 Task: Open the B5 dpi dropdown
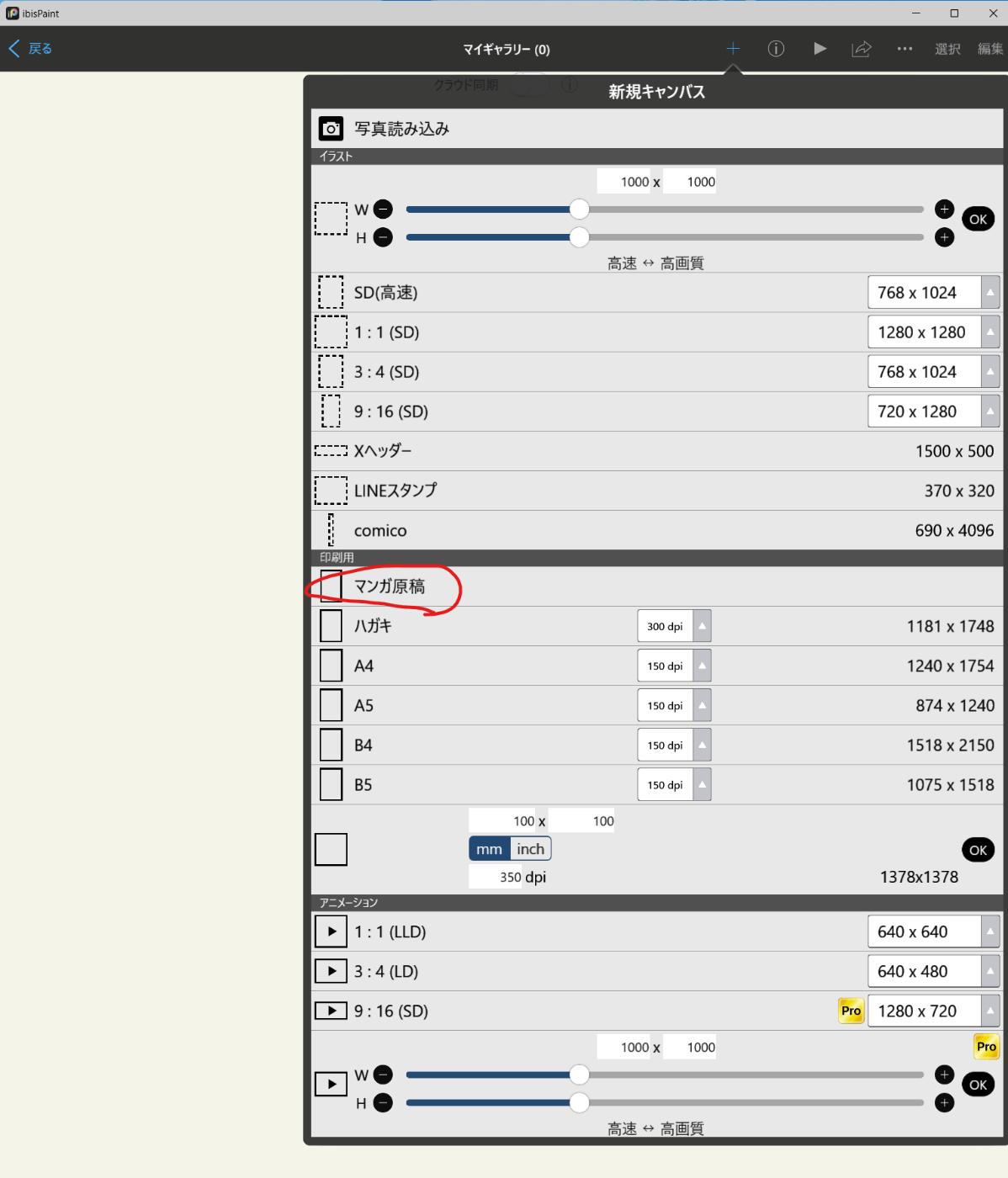674,784
